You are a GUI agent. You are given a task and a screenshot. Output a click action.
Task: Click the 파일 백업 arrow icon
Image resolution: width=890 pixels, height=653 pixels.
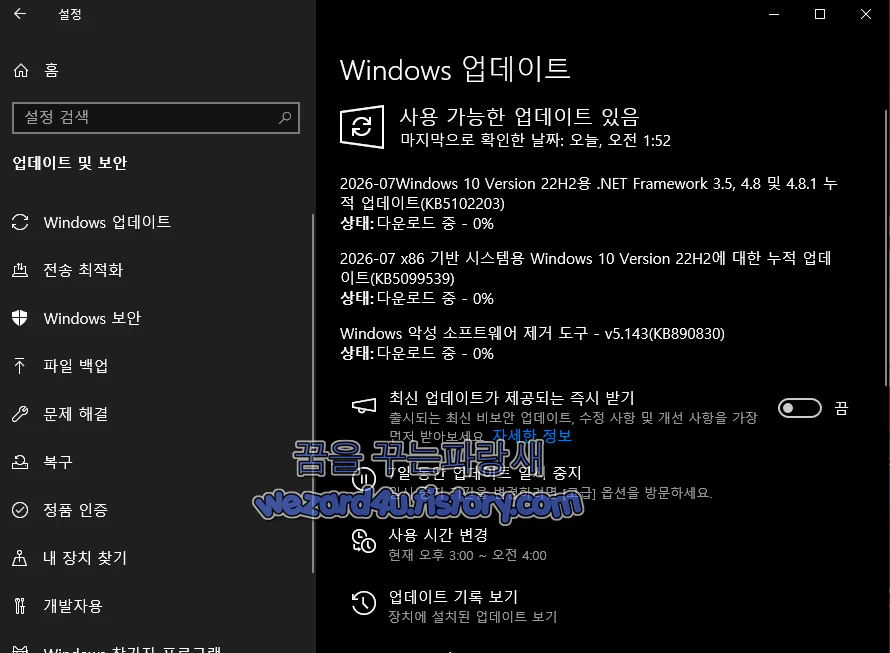point(20,366)
